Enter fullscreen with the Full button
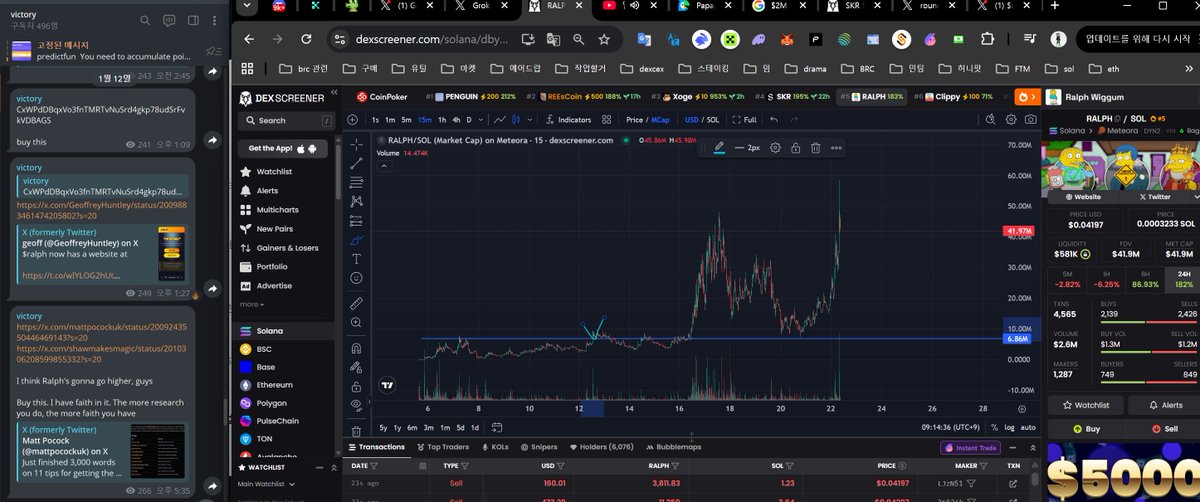Image resolution: width=1200 pixels, height=502 pixels. click(x=744, y=119)
